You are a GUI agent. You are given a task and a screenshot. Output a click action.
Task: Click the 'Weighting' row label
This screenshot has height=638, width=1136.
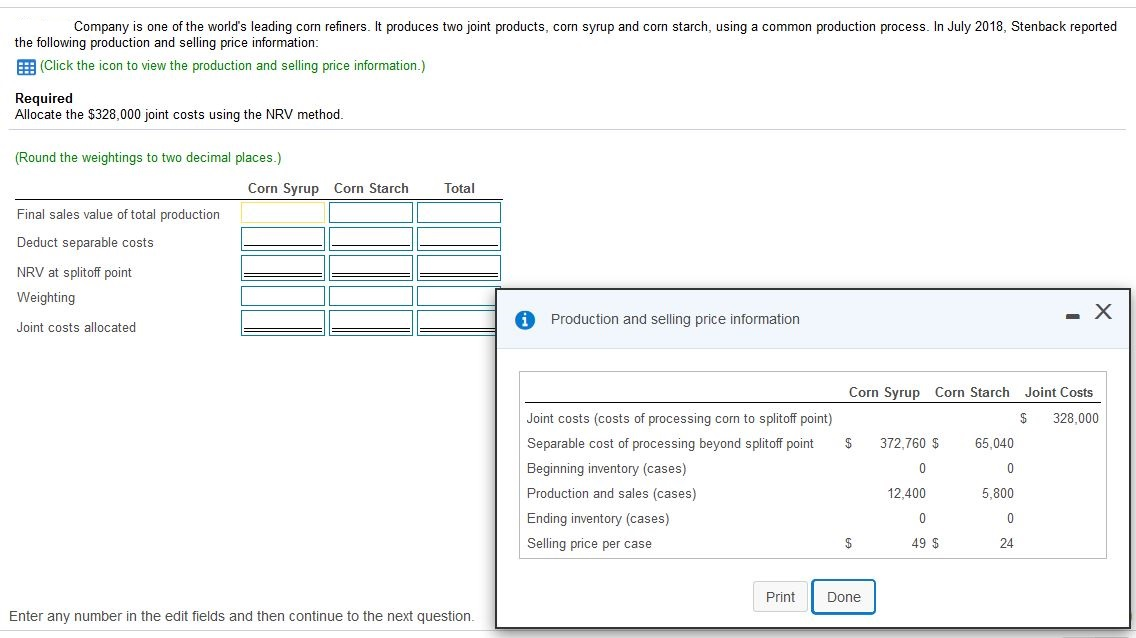(46, 298)
